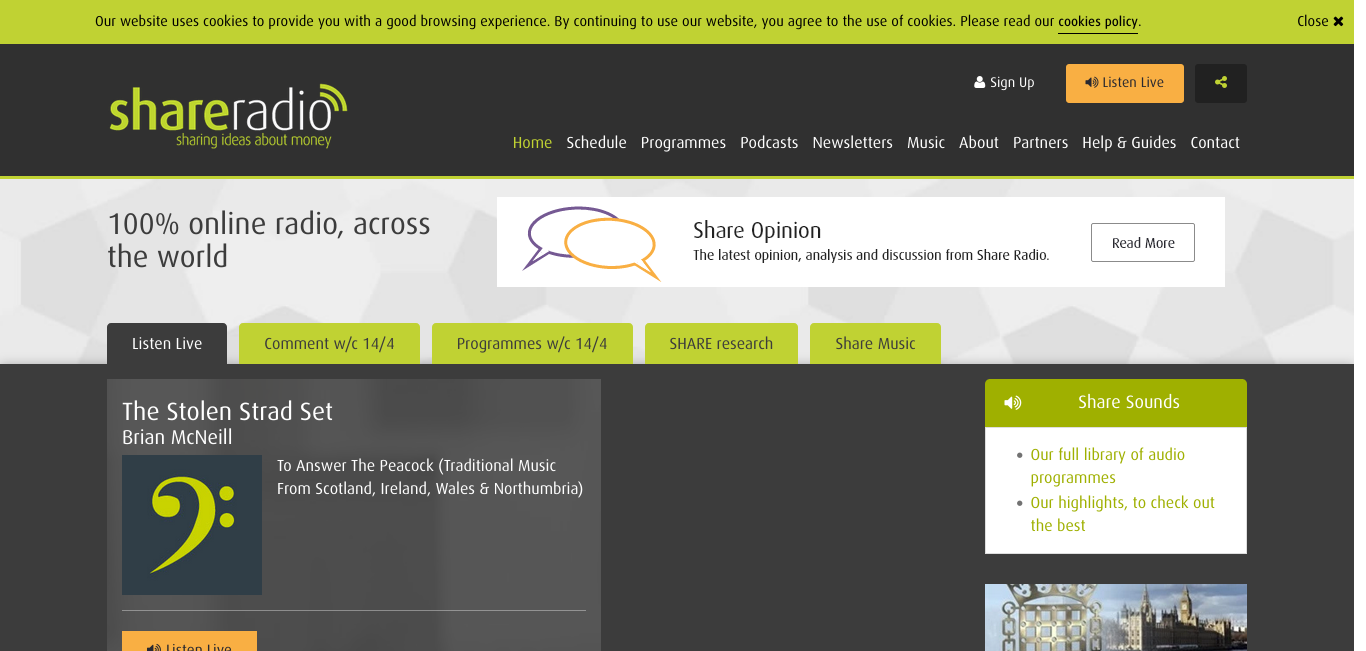This screenshot has height=651, width=1366.
Task: Go to Home in the navigation
Action: pyautogui.click(x=532, y=143)
